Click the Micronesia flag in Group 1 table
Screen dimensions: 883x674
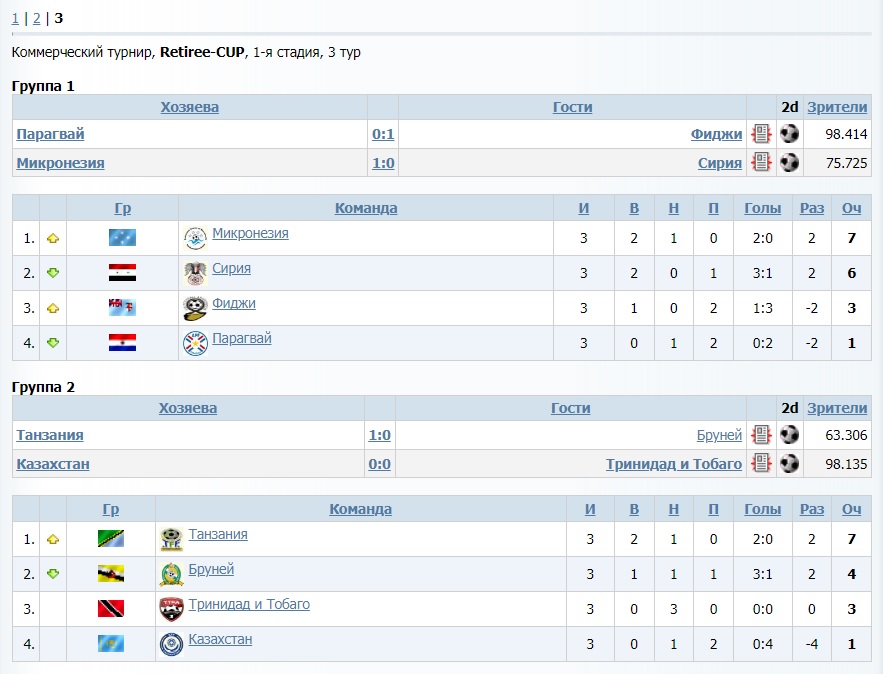click(x=122, y=238)
